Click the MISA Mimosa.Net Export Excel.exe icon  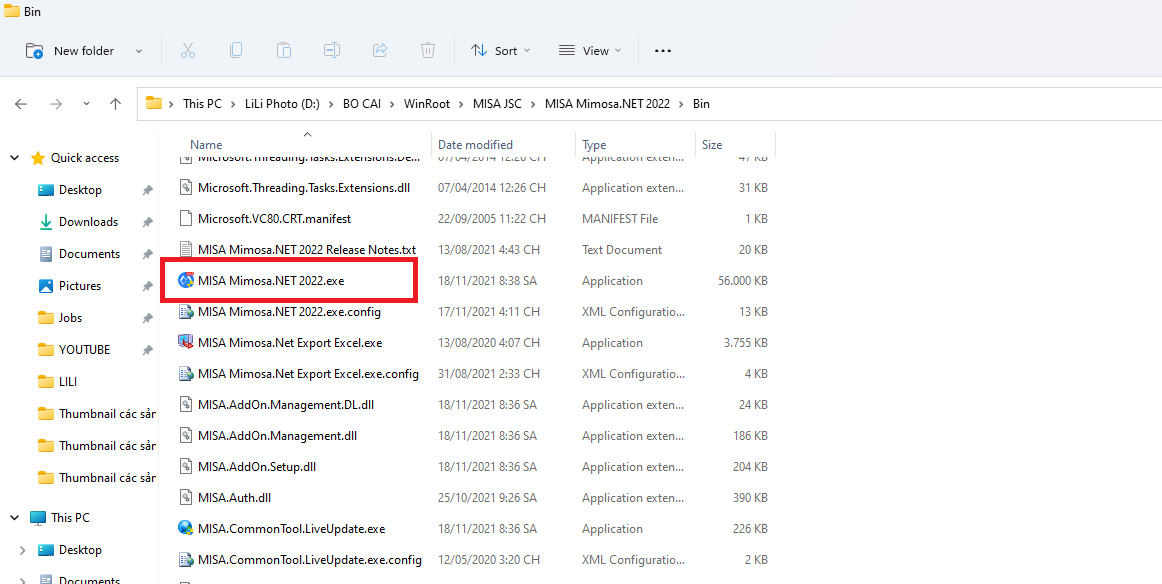185,342
